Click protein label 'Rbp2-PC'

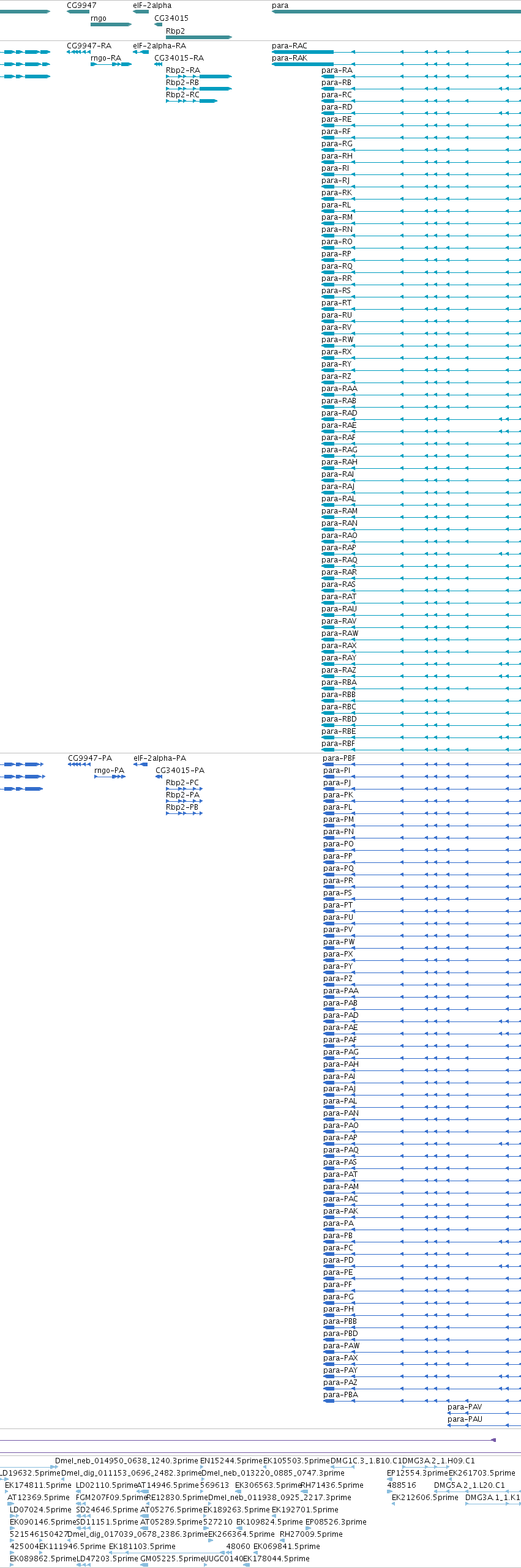pos(182,783)
